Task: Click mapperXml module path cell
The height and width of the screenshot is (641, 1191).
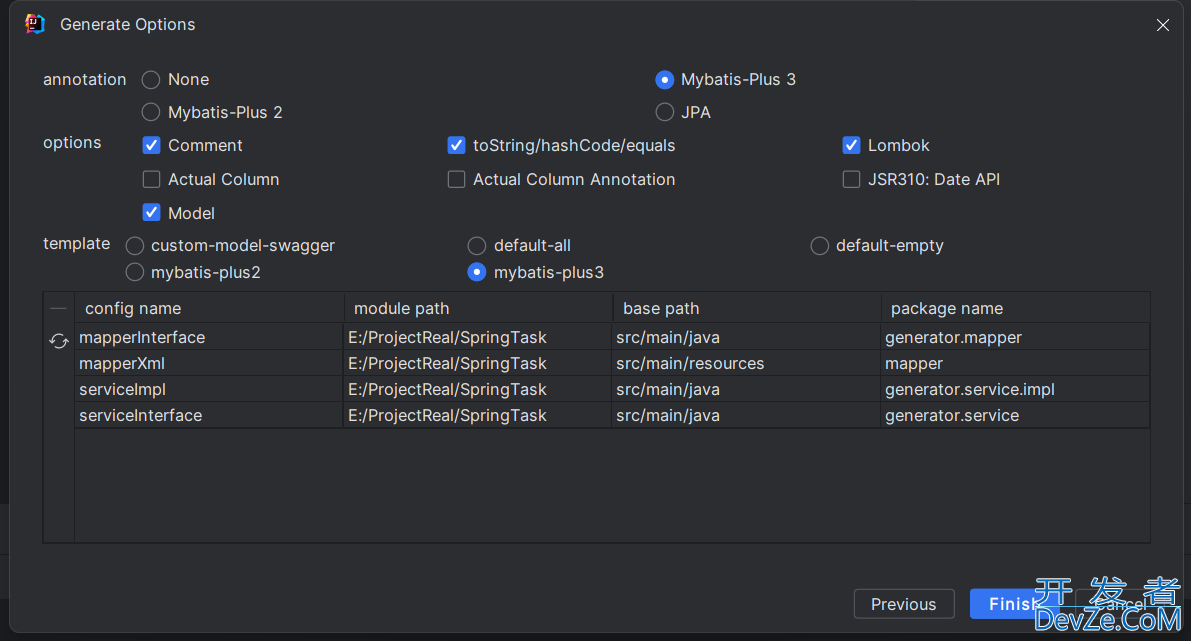Action: [x=478, y=363]
